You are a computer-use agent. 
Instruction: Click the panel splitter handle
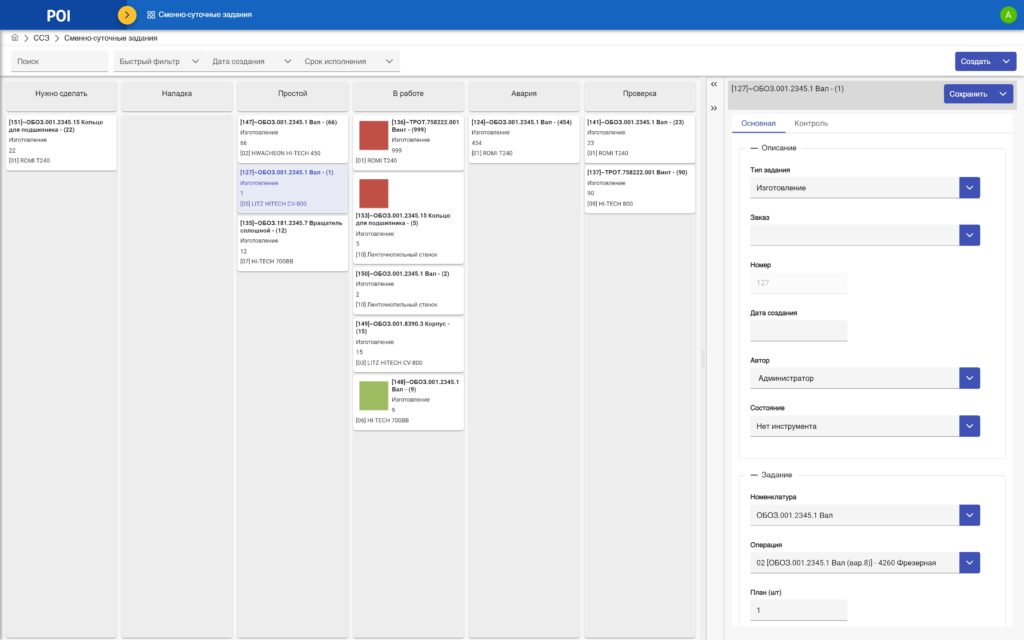point(703,358)
